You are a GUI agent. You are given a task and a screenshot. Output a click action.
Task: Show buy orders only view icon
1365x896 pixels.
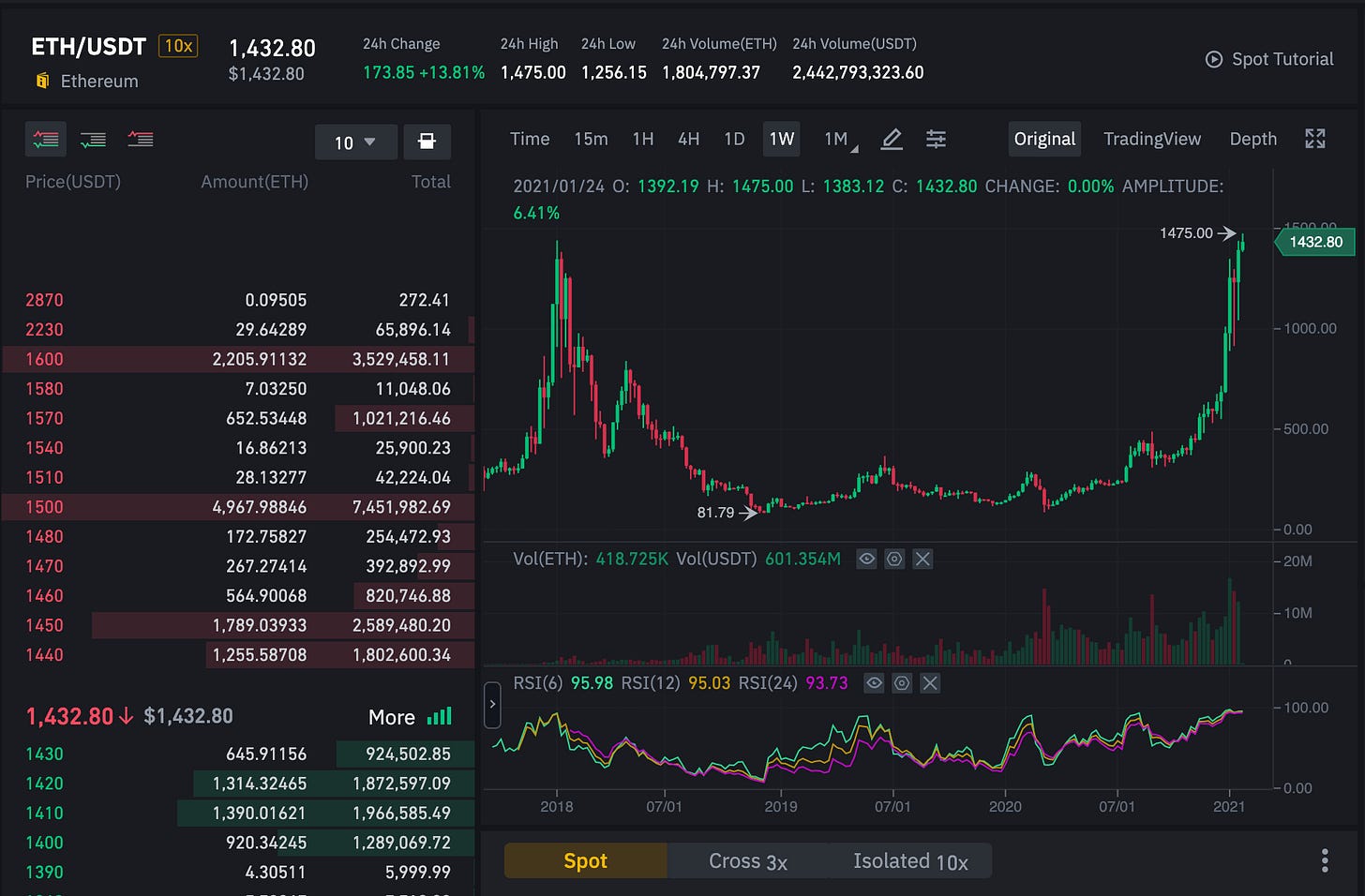[x=93, y=140]
